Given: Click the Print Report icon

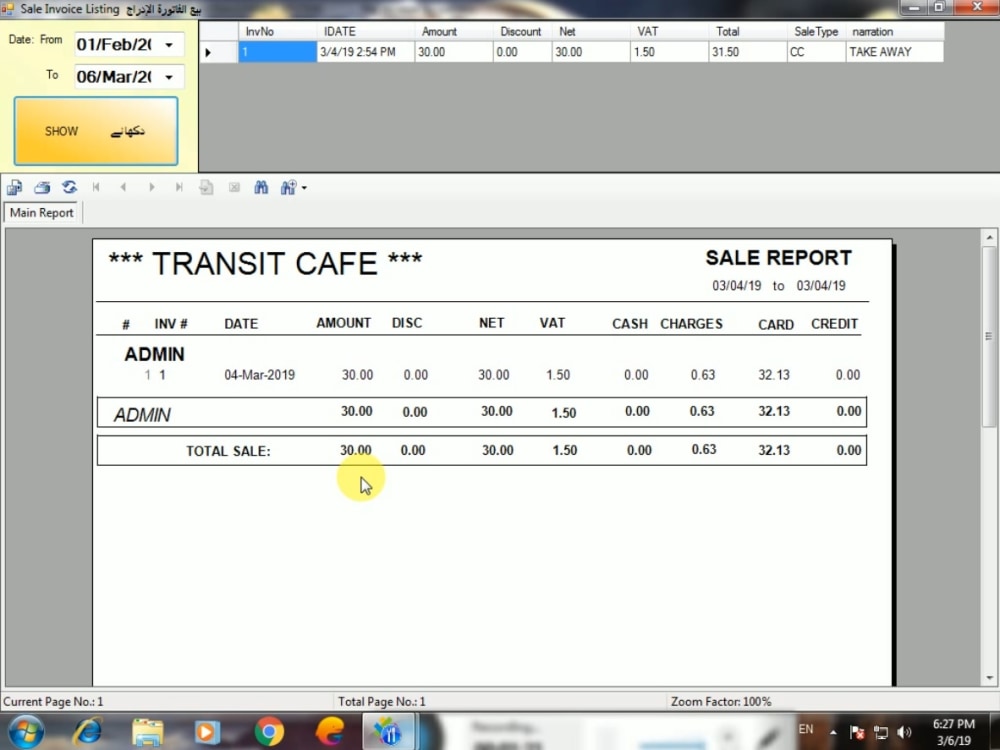Looking at the screenshot, I should [41, 187].
